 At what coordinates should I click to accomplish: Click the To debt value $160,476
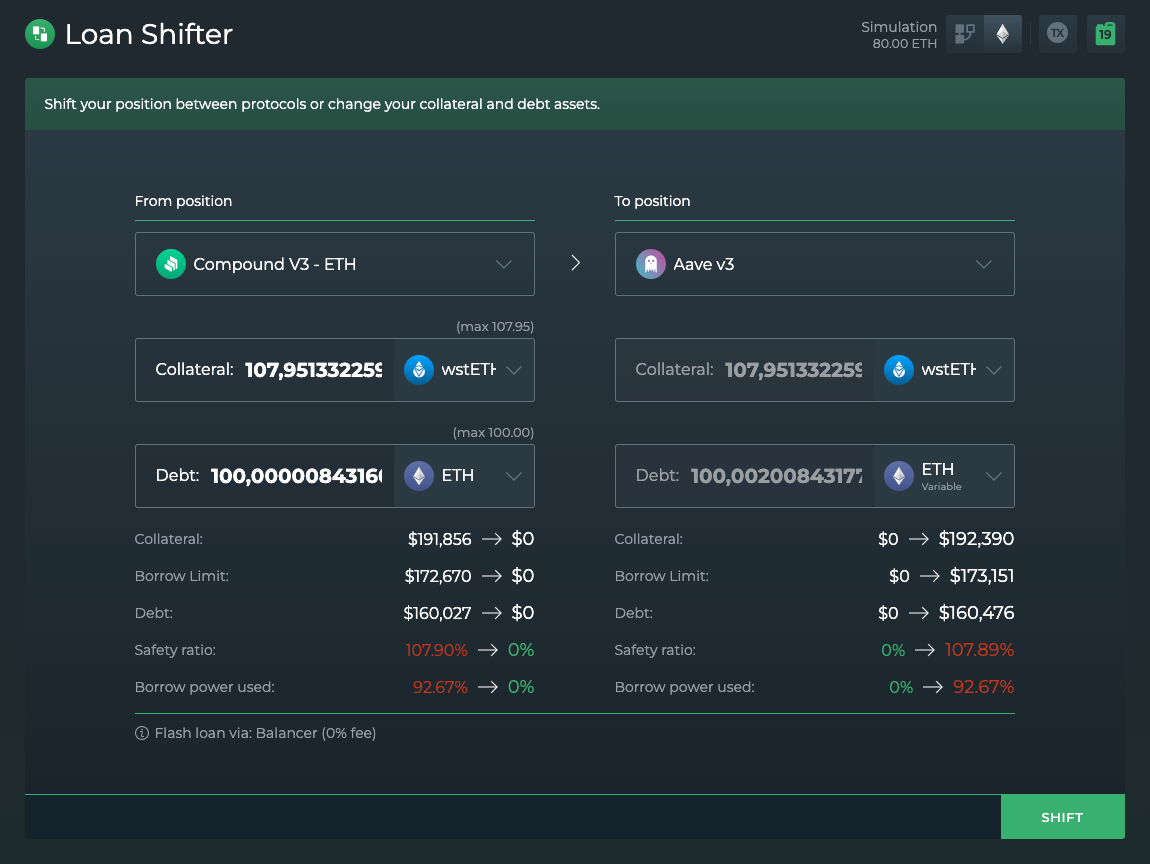pos(976,612)
